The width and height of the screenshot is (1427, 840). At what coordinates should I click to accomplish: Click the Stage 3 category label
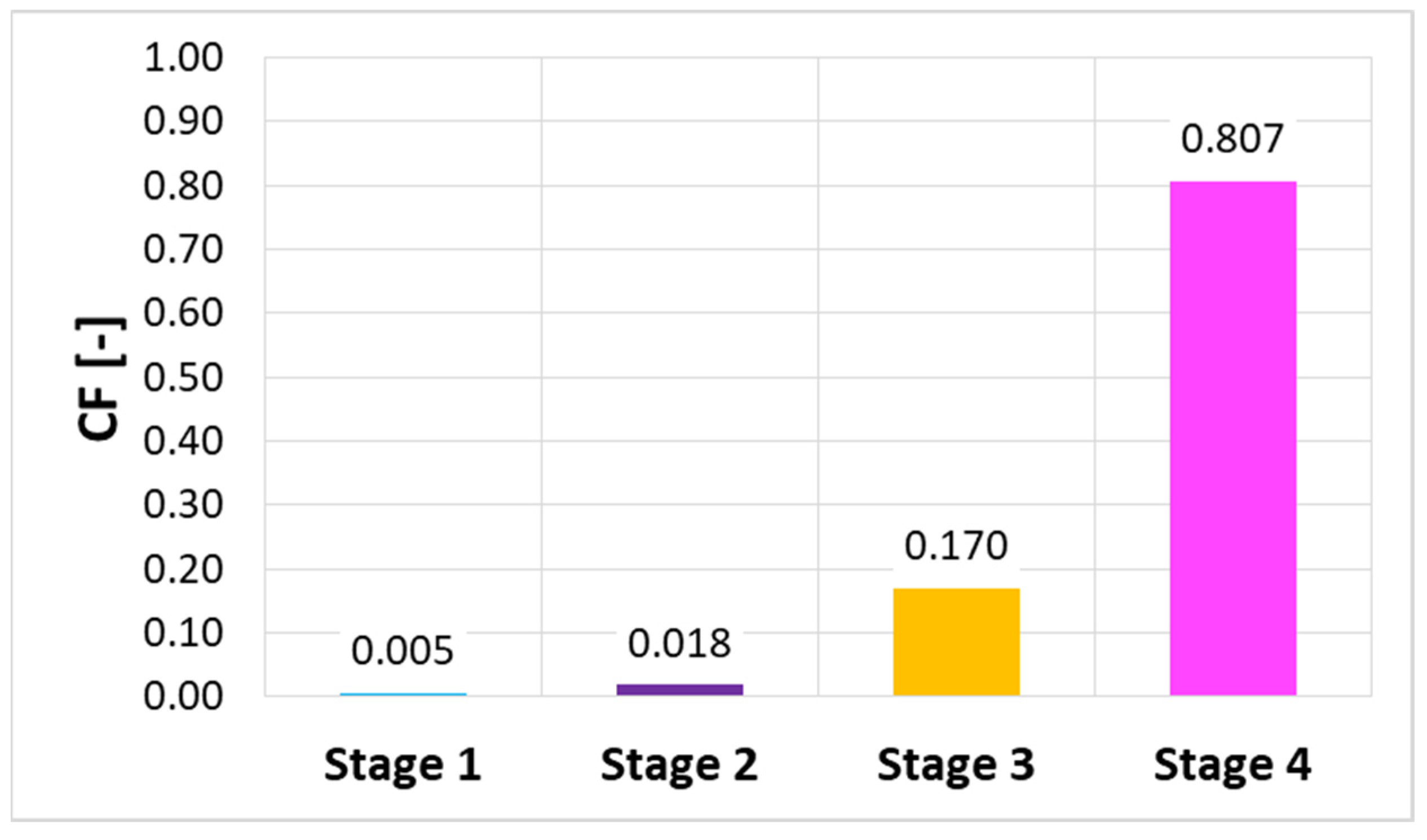pyautogui.click(x=956, y=765)
